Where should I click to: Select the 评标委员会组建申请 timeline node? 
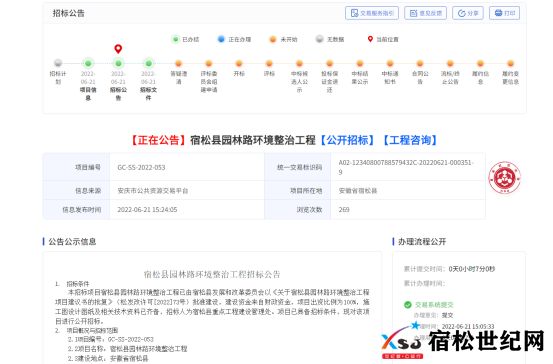[x=209, y=63]
